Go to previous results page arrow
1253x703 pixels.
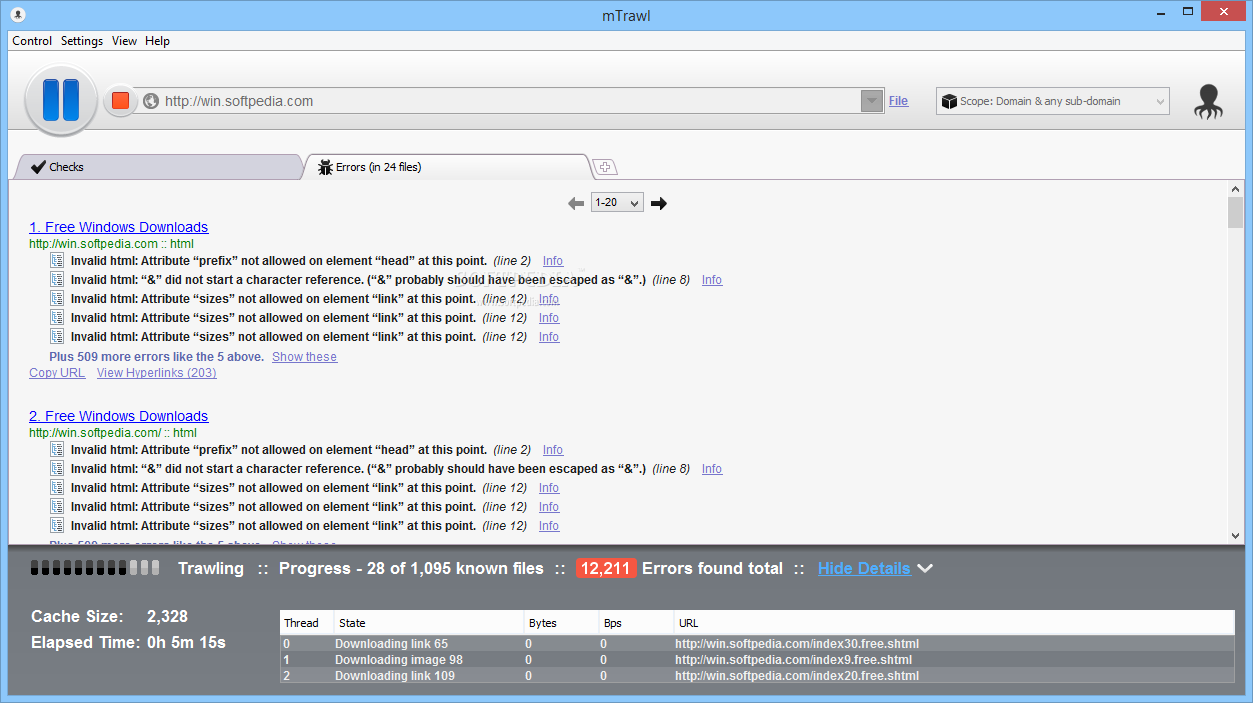pyautogui.click(x=576, y=203)
